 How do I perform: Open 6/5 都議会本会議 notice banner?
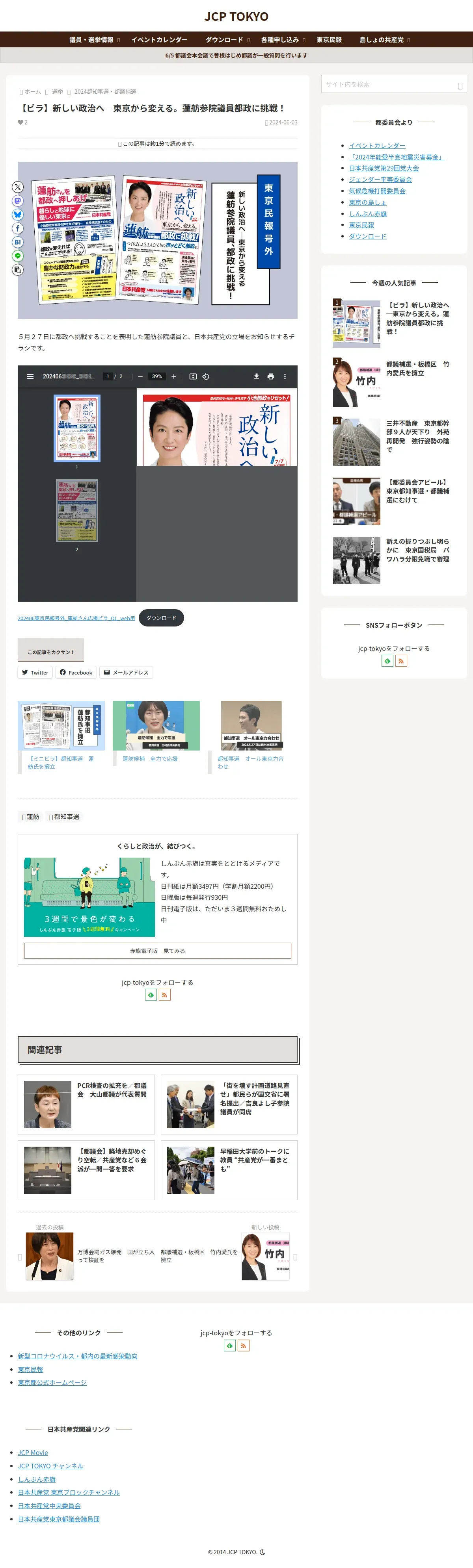pyautogui.click(x=236, y=56)
